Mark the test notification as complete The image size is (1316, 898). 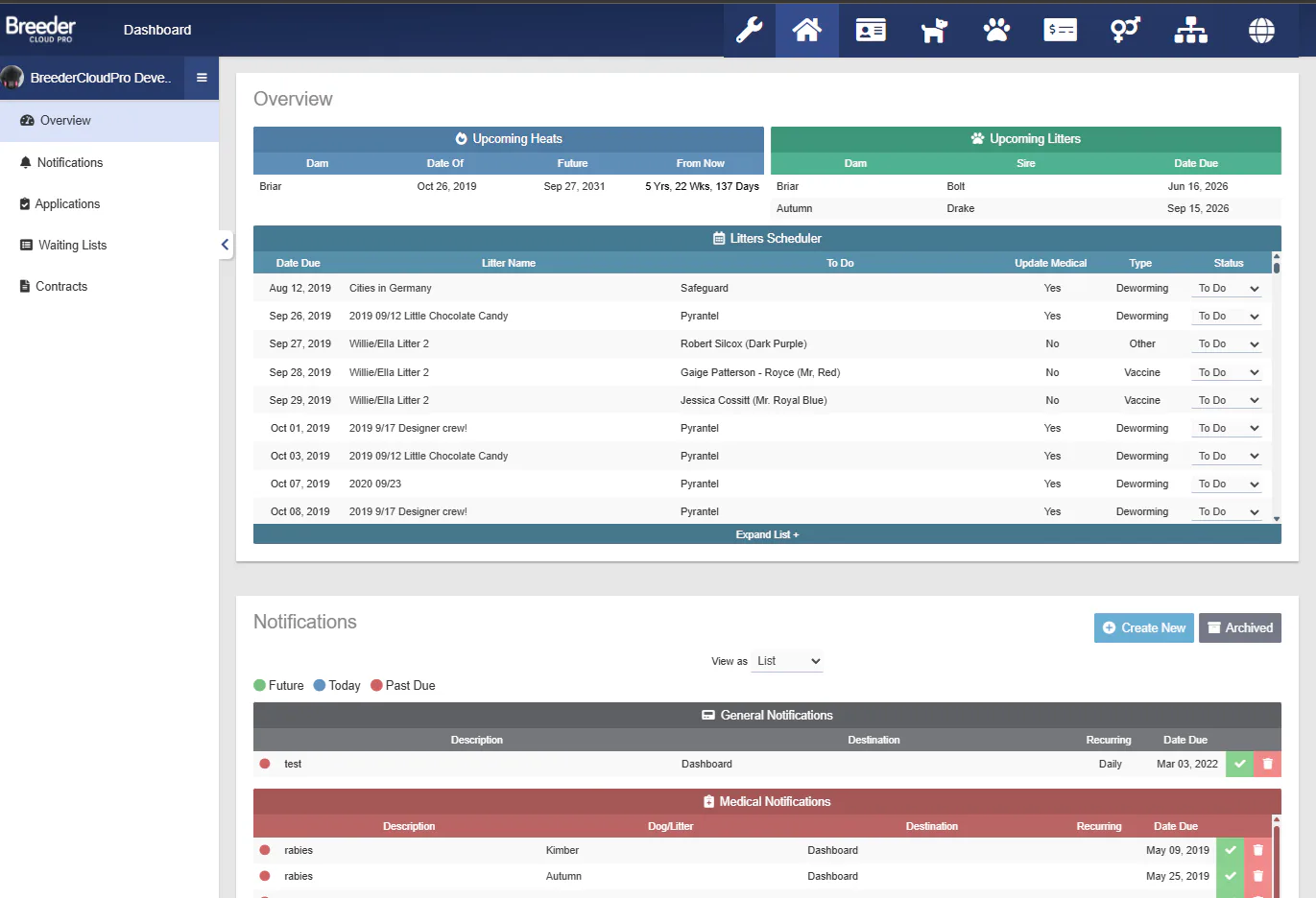coord(1239,764)
